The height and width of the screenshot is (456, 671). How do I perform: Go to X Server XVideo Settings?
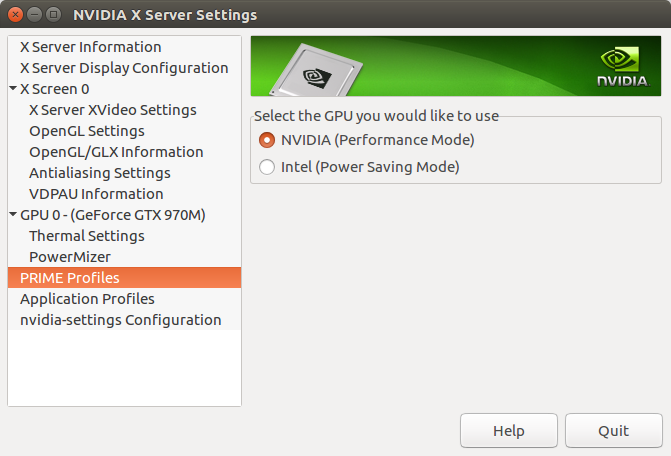point(112,110)
